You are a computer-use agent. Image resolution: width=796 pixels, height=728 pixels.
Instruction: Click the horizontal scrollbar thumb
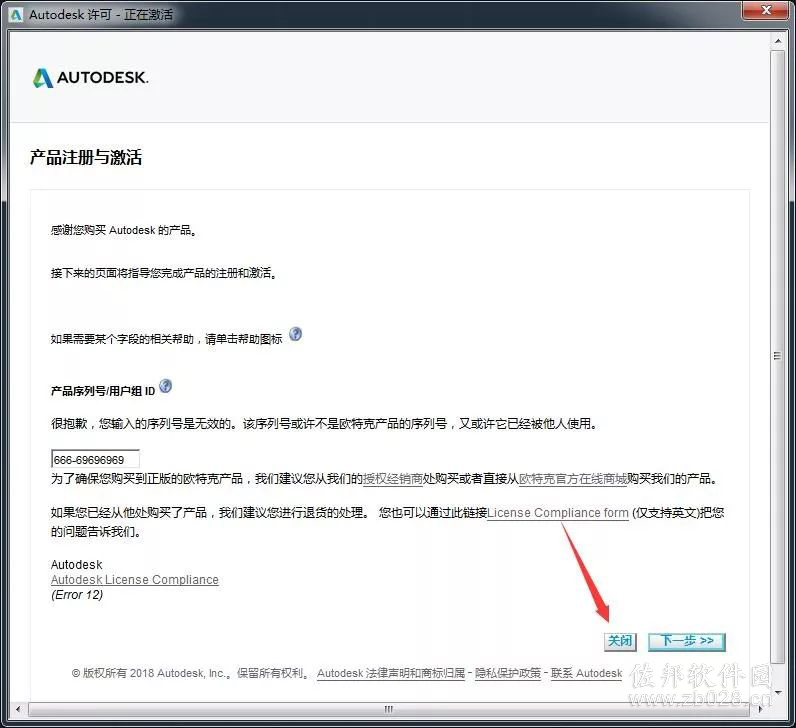(x=389, y=709)
